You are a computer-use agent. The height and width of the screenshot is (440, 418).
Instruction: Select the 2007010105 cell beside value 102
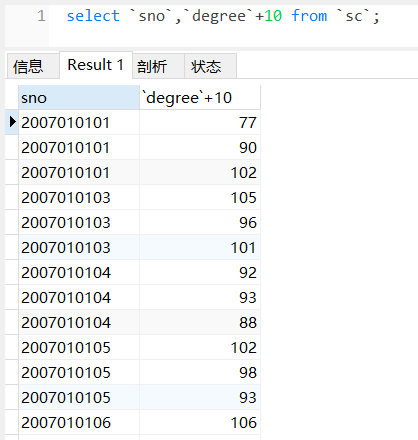click(79, 347)
